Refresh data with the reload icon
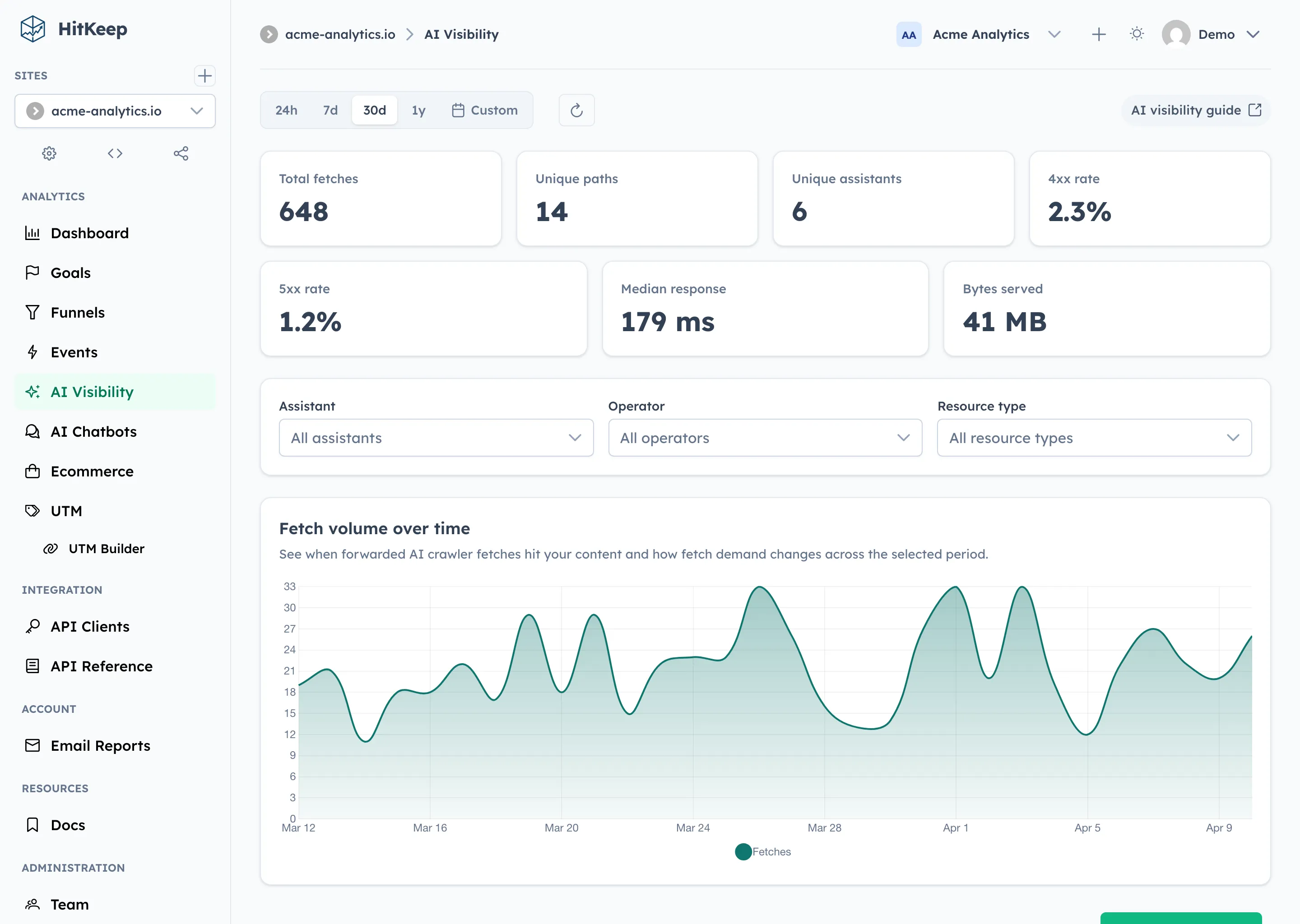Viewport: 1300px width, 924px height. [x=576, y=110]
